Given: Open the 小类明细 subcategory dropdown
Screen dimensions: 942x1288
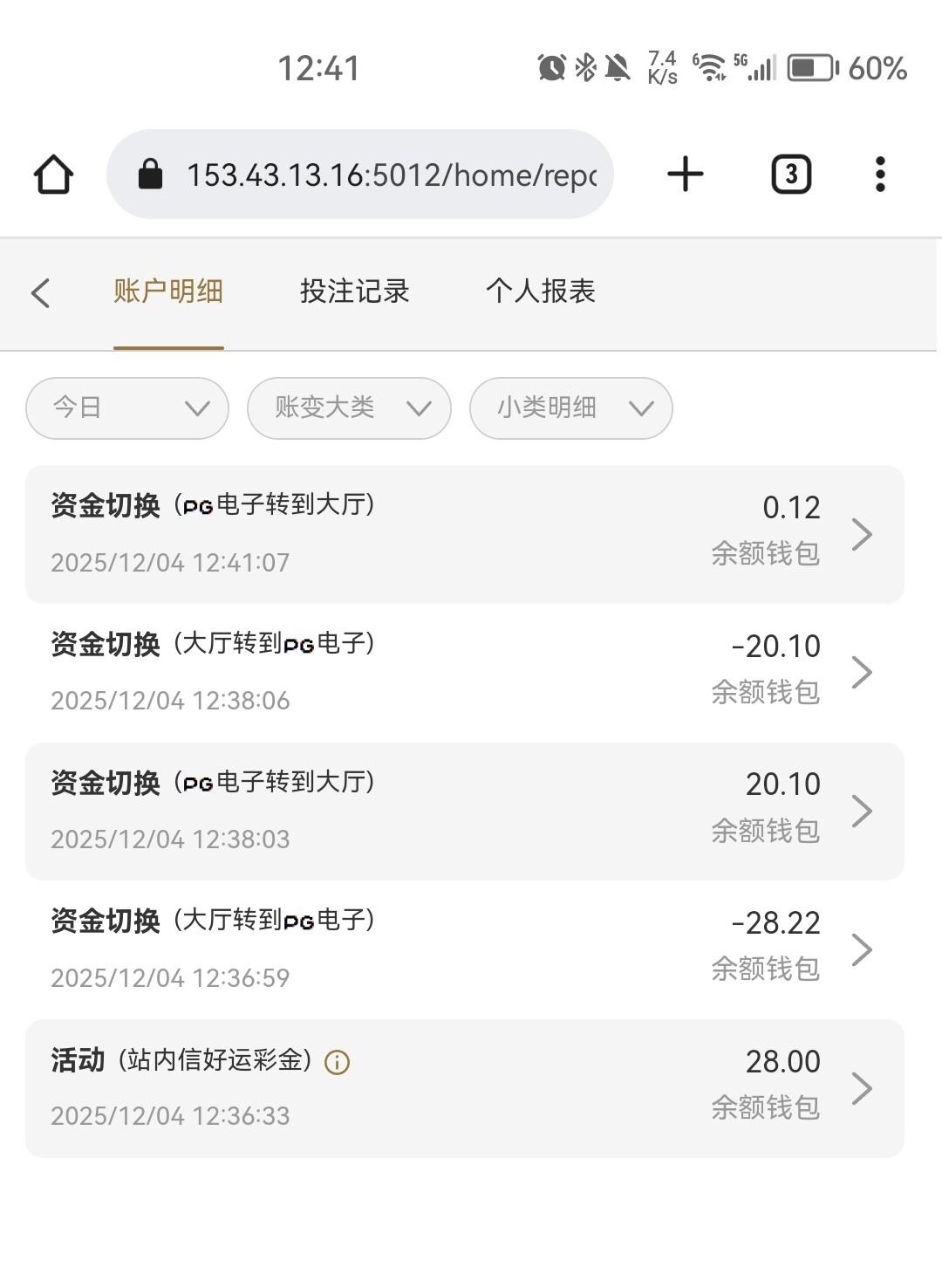Looking at the screenshot, I should [570, 408].
